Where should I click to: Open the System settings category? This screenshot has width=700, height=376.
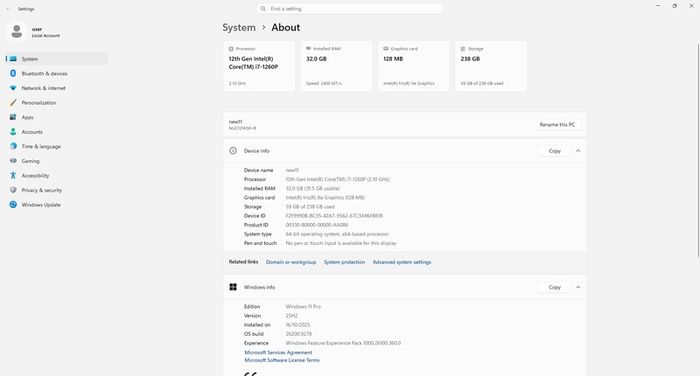pos(57,59)
